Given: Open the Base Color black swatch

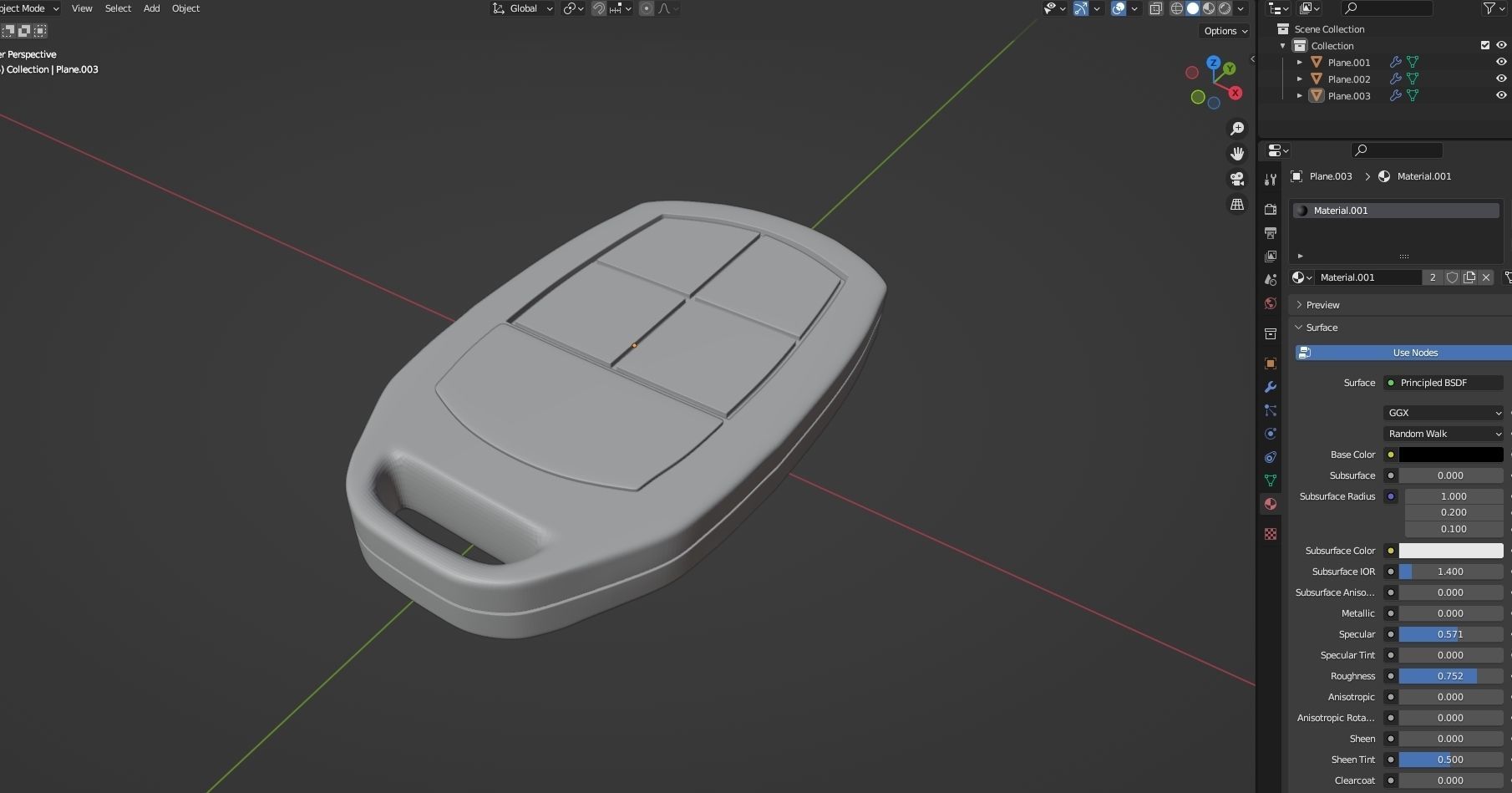Looking at the screenshot, I should (1451, 455).
